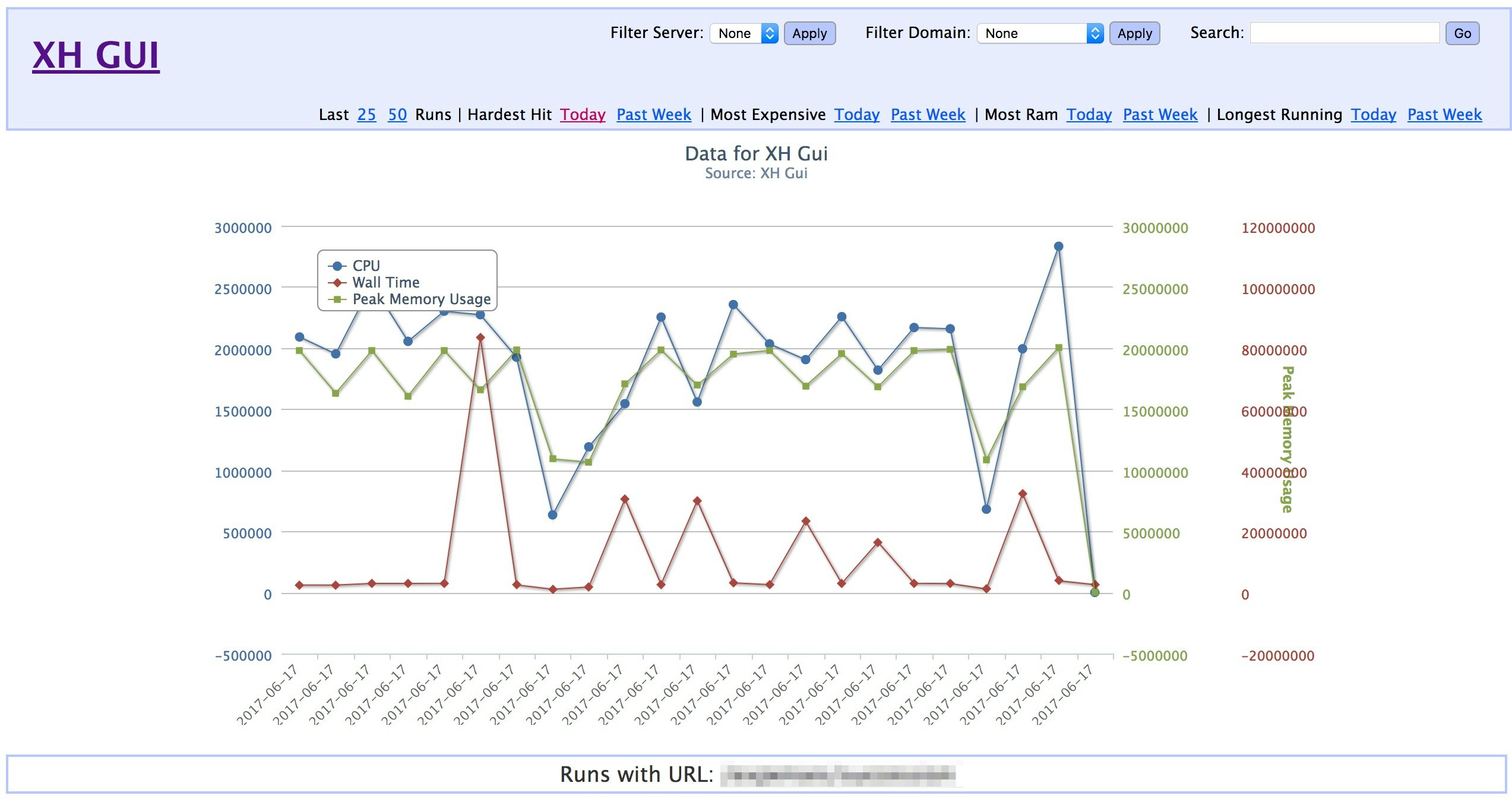
Task: Click the -500000 CPU axis label
Action: pos(243,656)
